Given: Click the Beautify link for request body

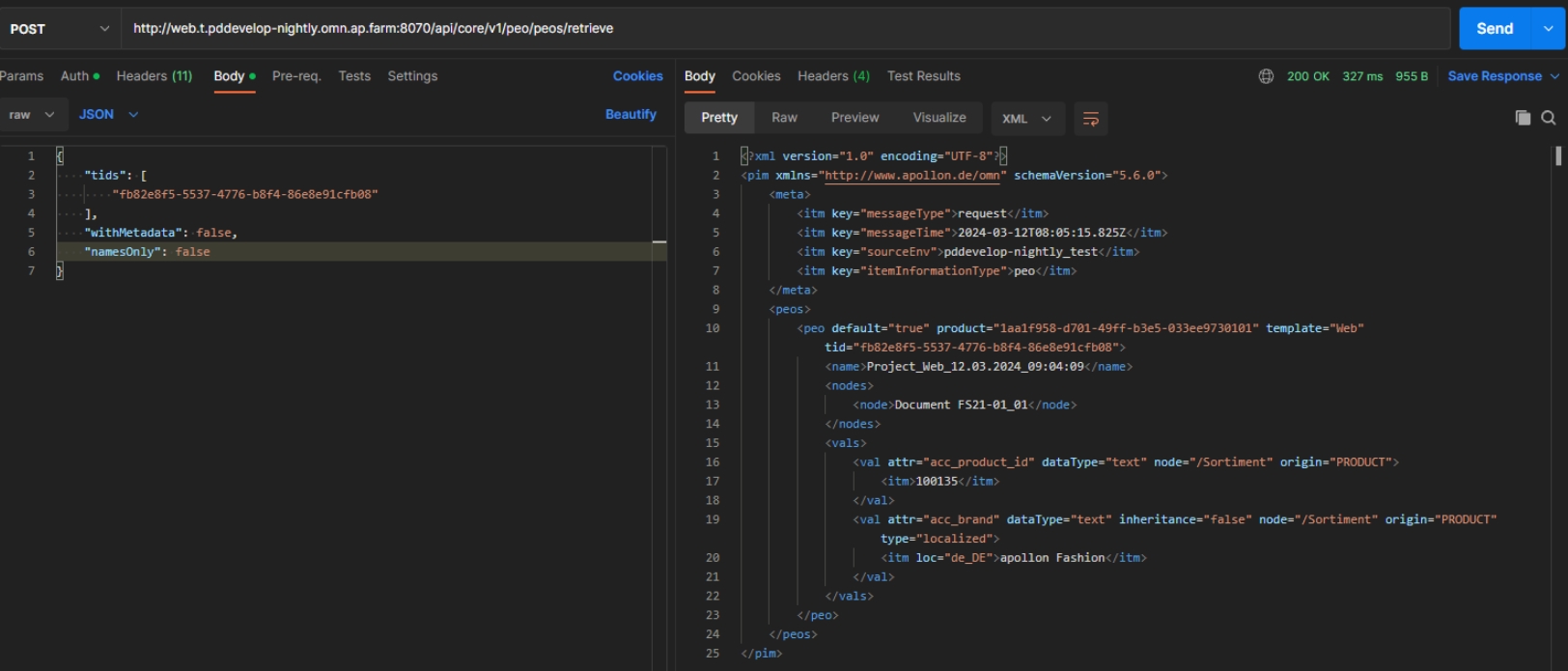Looking at the screenshot, I should click(x=630, y=114).
